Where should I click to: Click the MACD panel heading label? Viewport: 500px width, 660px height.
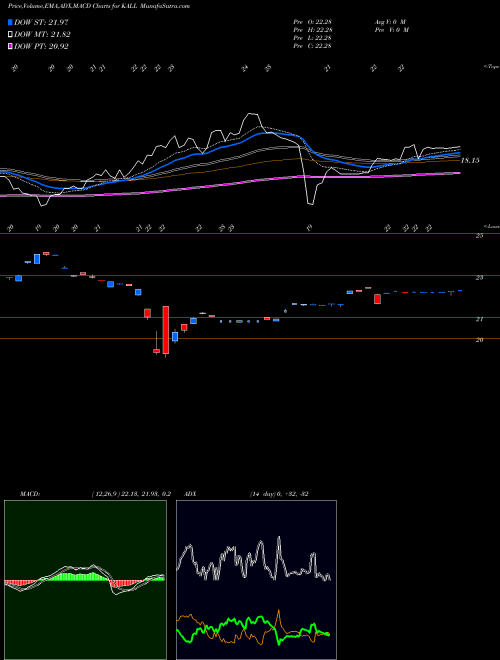[29, 494]
